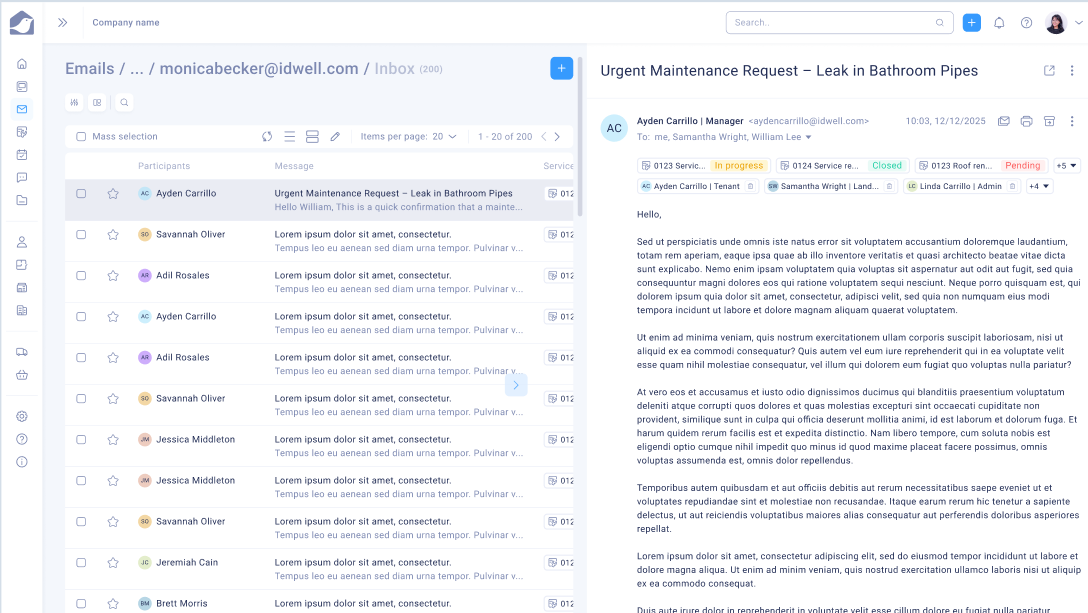Viewport: 1088px width, 613px height.
Task: Open the Calendar section in the left sidebar
Action: (x=22, y=155)
